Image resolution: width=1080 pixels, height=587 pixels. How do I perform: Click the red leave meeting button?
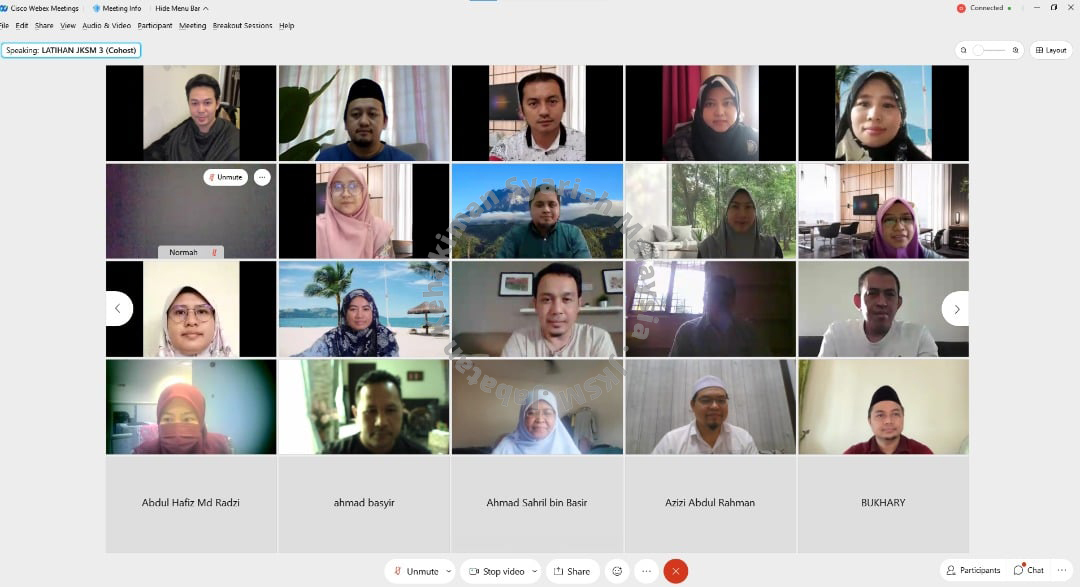pos(676,571)
